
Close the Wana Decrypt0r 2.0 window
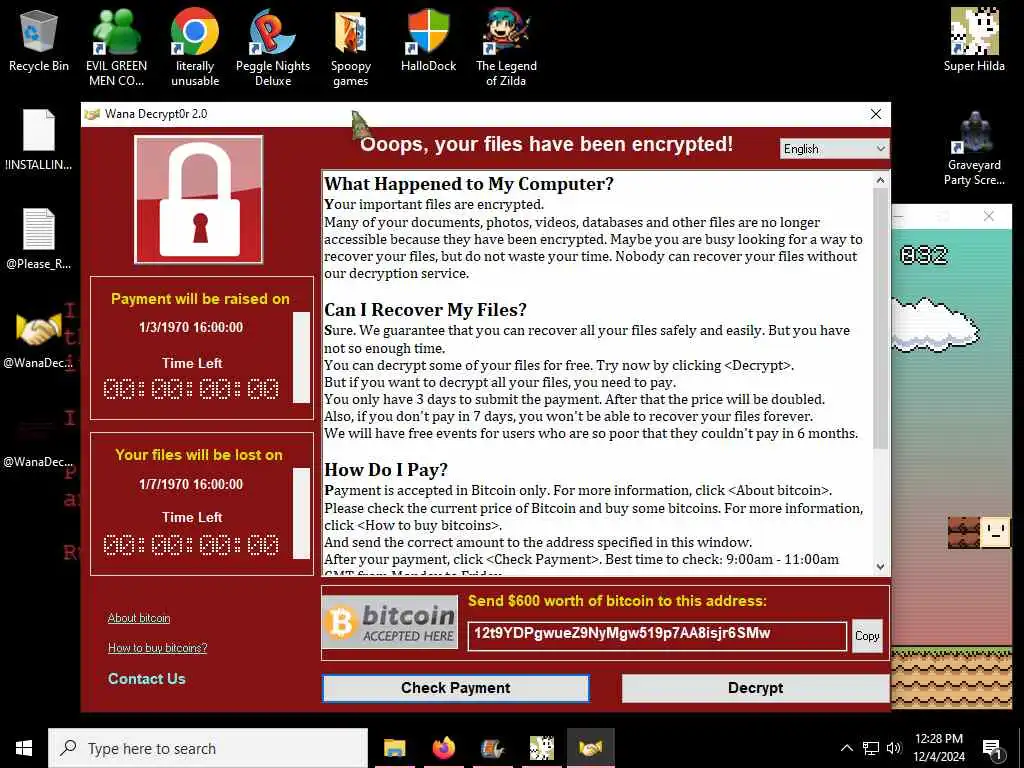click(876, 114)
